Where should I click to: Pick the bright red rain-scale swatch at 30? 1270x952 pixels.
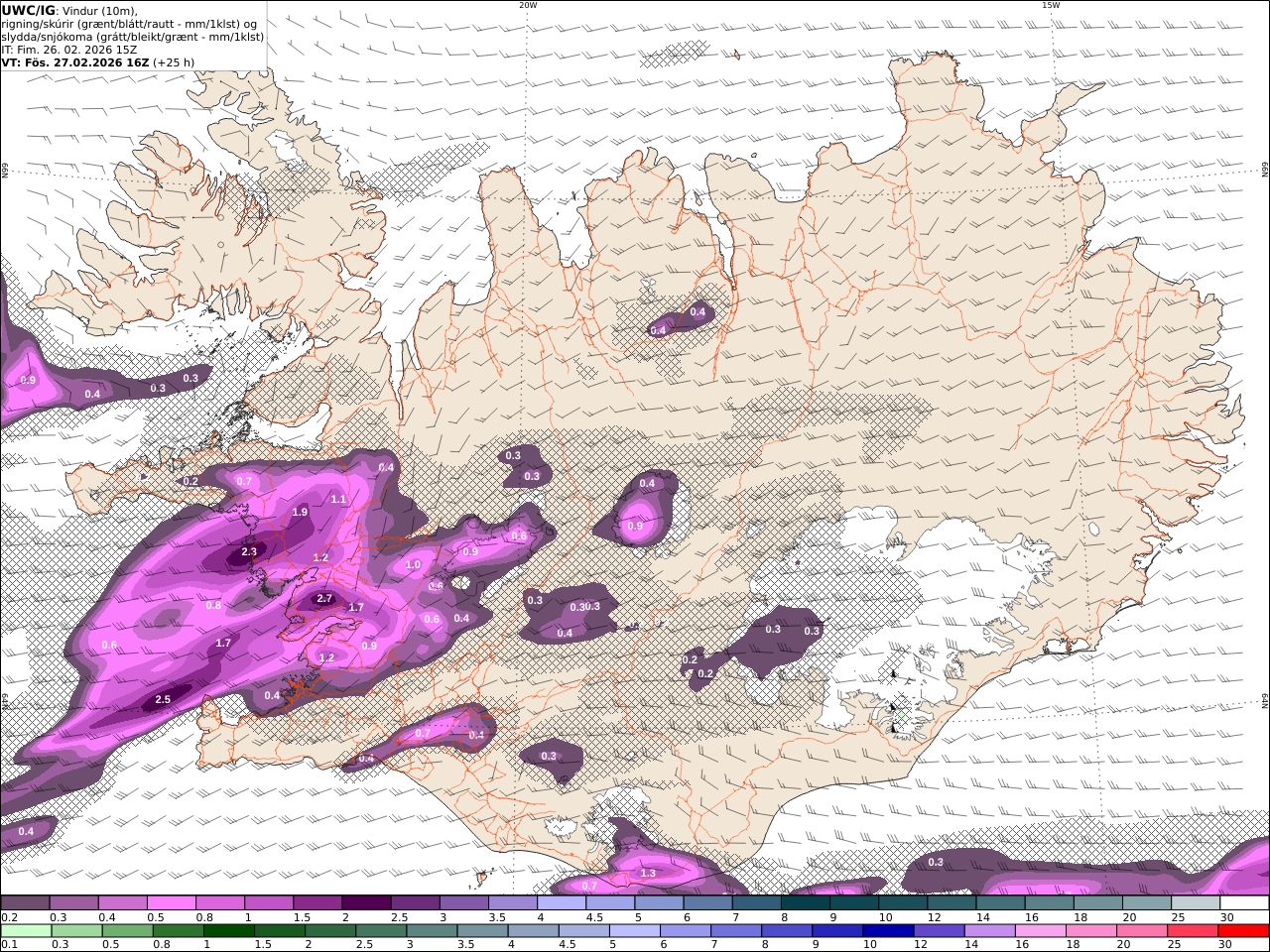pyautogui.click(x=1243, y=931)
